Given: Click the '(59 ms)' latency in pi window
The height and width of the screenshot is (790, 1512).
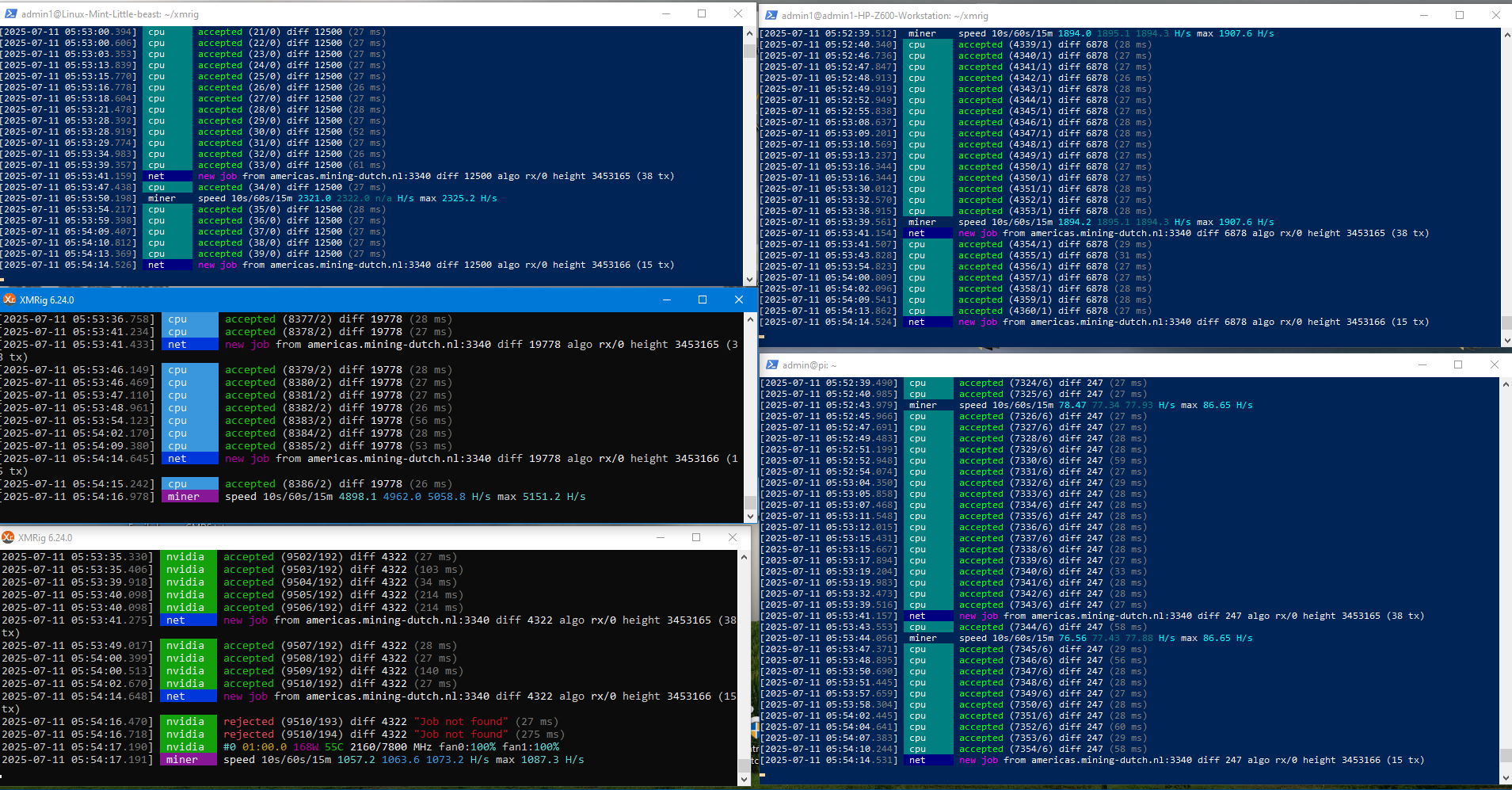Looking at the screenshot, I should [x=1129, y=460].
